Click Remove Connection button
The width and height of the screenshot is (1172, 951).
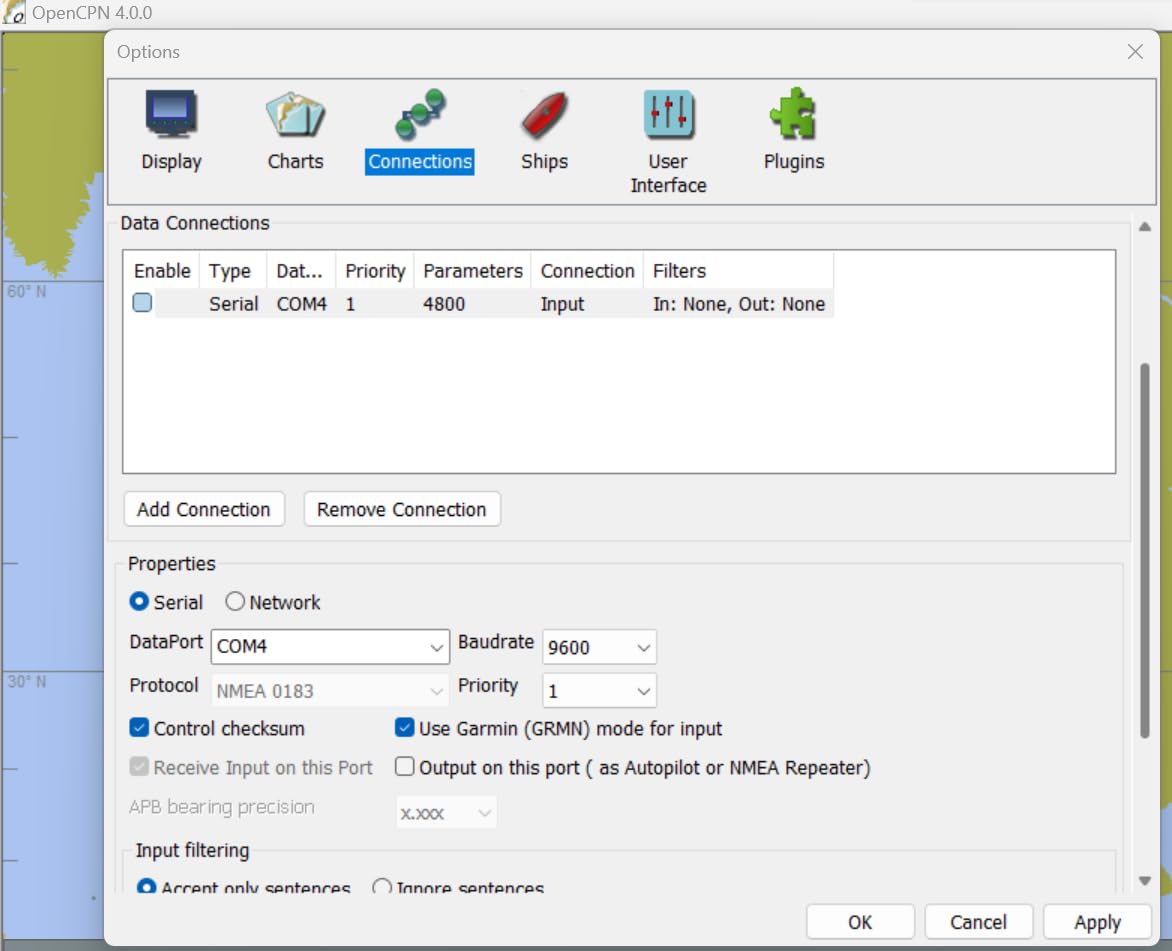coord(401,509)
